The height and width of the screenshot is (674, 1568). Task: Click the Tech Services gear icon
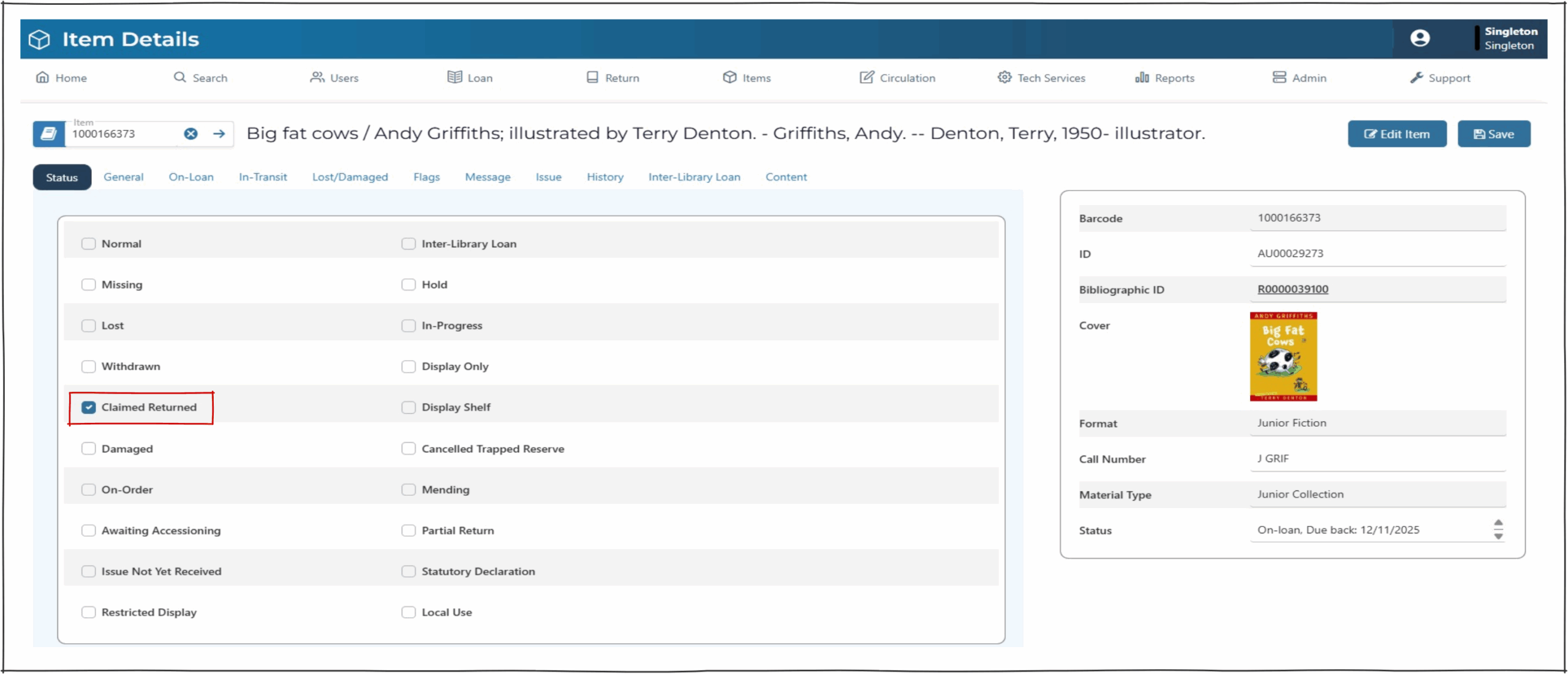[1004, 77]
